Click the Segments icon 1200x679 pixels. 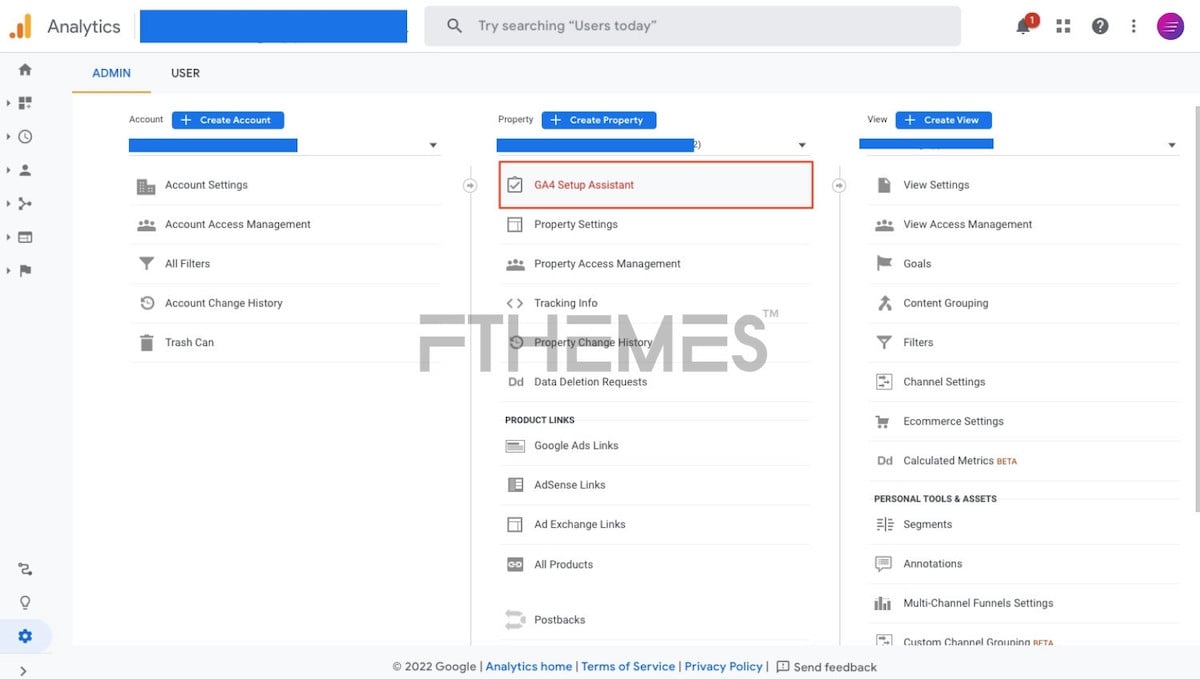(x=884, y=525)
